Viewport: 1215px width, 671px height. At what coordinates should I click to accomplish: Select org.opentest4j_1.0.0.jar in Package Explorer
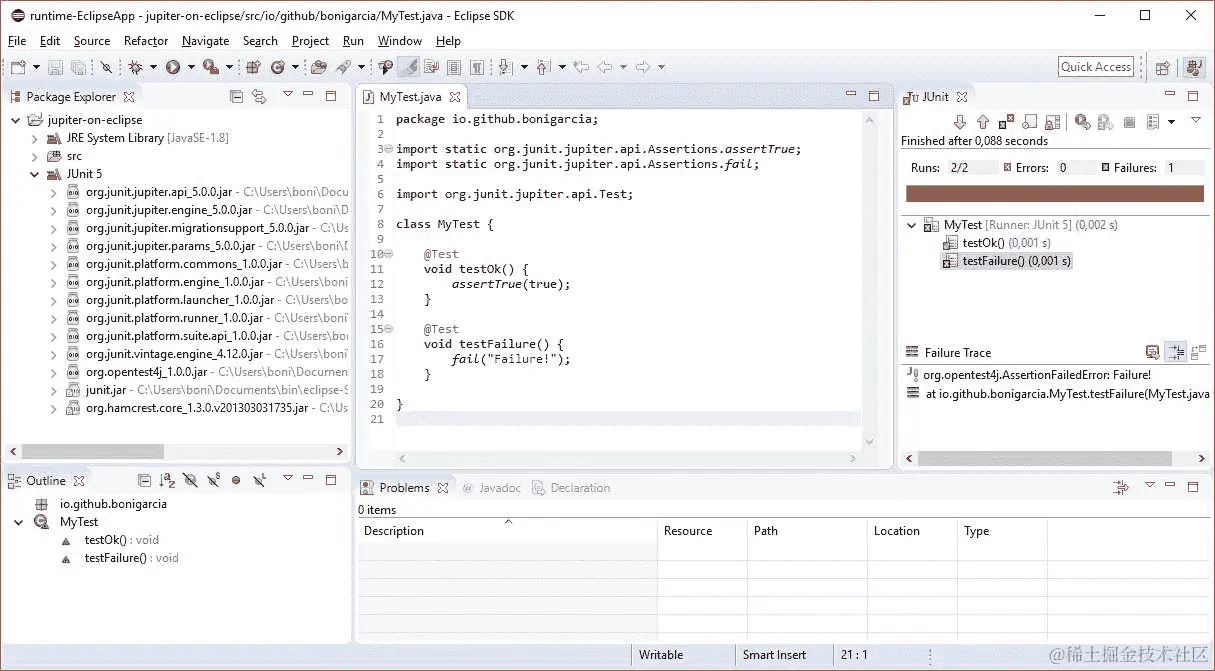tap(146, 372)
